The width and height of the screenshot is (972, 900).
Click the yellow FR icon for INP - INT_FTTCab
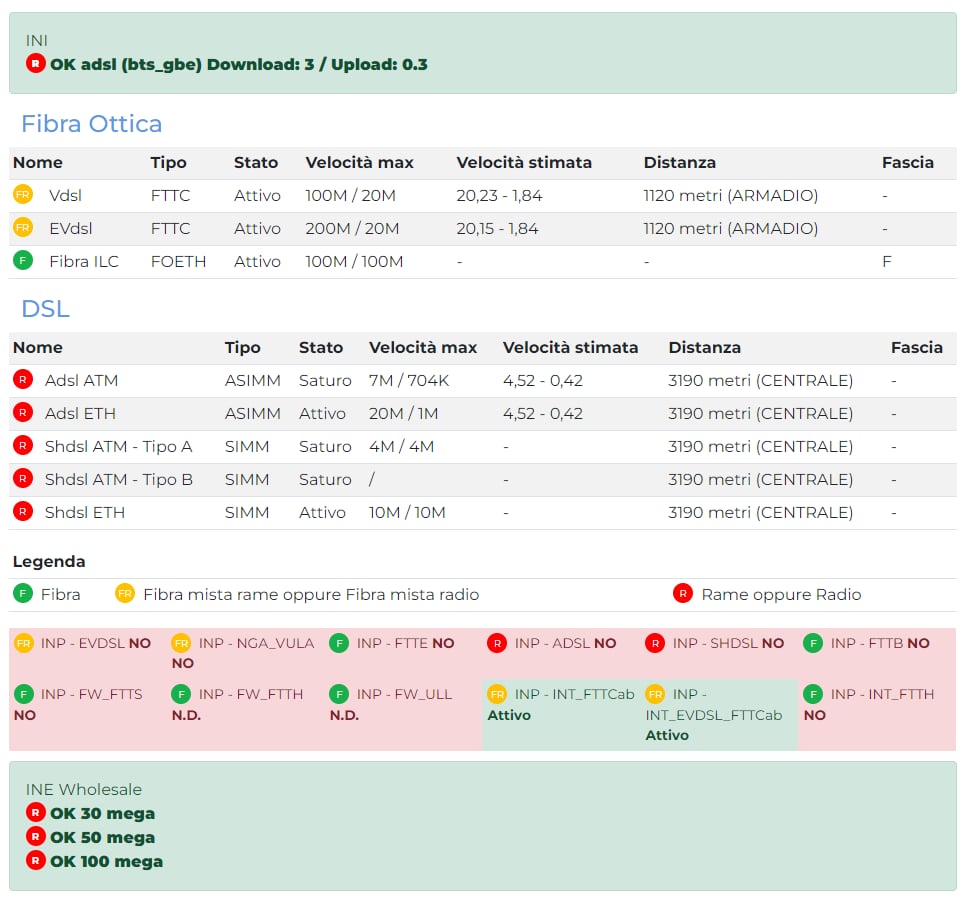[497, 694]
